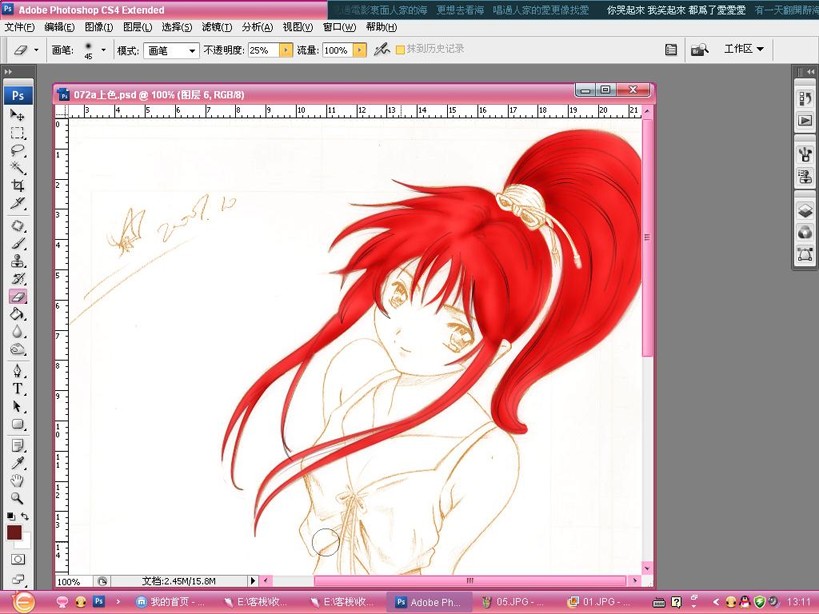Select the Crop tool in toolbox
Viewport: 819px width, 614px height.
click(18, 185)
